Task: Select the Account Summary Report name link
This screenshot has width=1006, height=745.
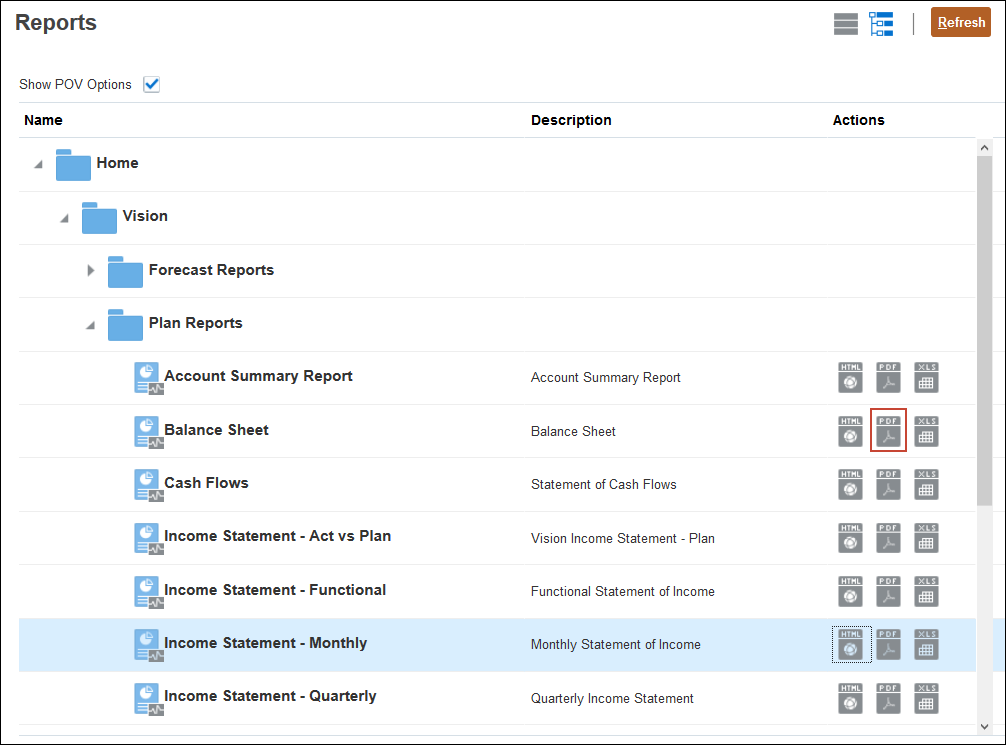Action: 257,376
